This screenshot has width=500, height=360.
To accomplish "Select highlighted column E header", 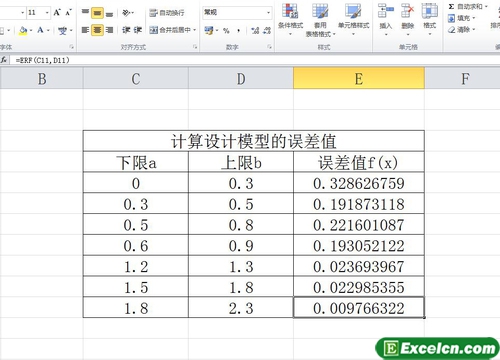I will coord(359,78).
